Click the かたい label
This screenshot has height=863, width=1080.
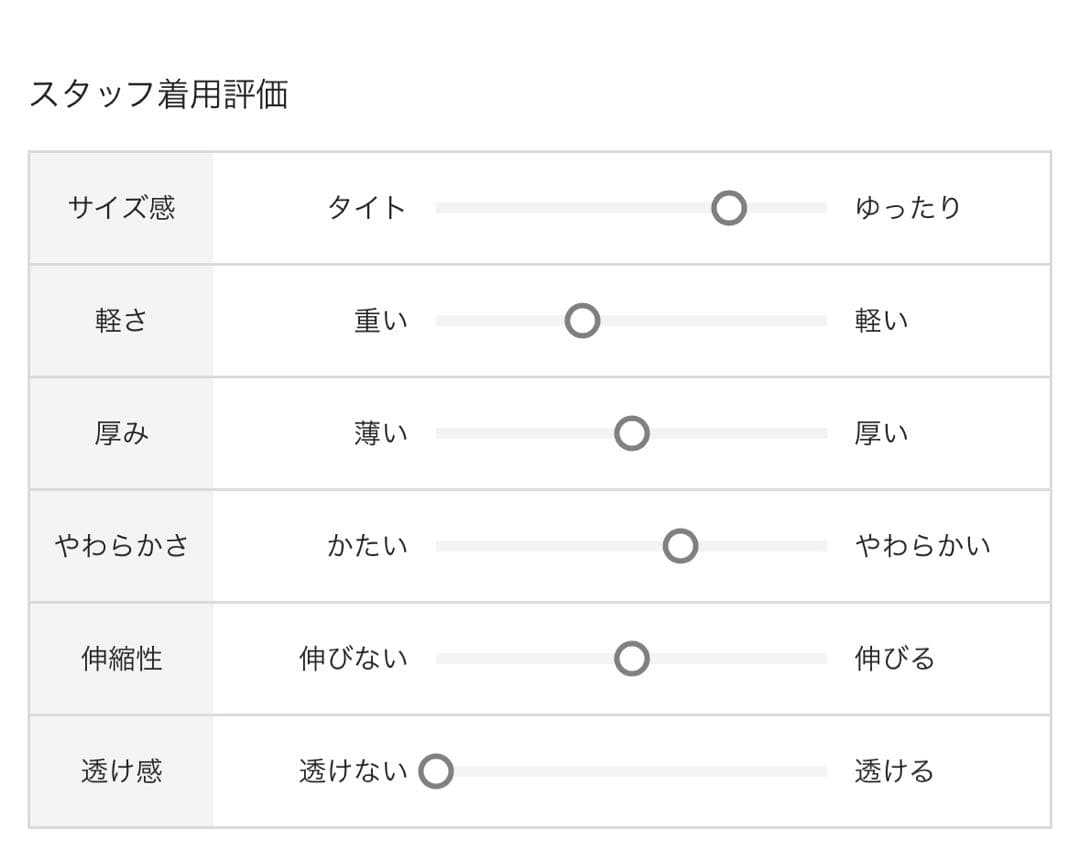367,546
